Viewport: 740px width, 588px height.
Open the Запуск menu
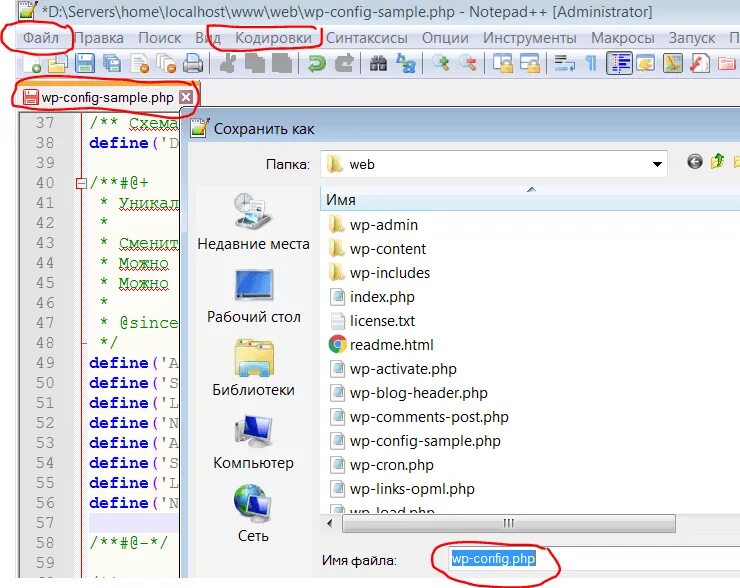(692, 38)
